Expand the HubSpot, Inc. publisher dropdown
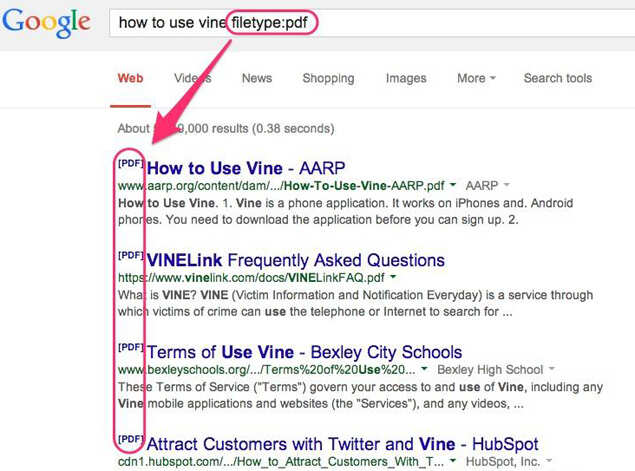635x471 pixels. click(551, 461)
